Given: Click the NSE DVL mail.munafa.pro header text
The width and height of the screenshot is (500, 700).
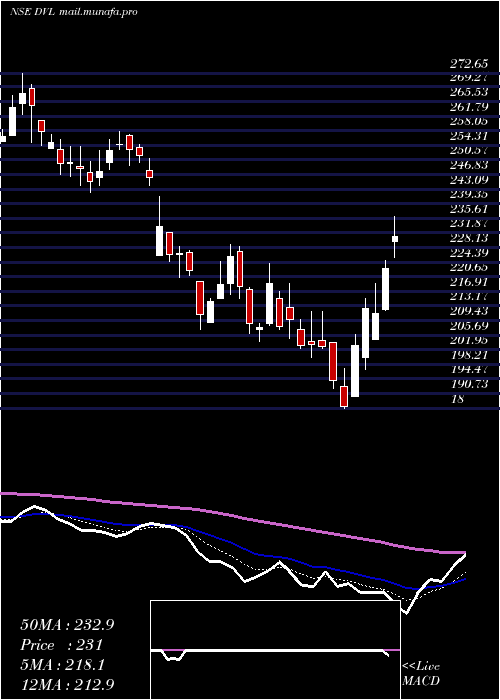Looking at the screenshot, I should coord(74,12).
